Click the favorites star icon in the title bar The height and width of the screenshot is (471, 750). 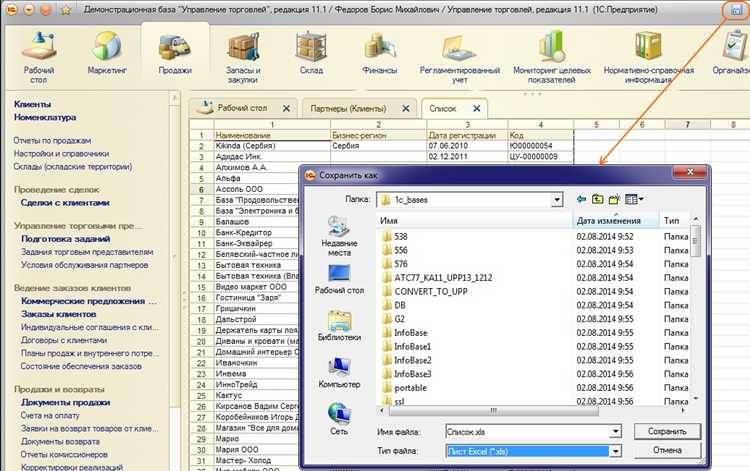[66, 9]
